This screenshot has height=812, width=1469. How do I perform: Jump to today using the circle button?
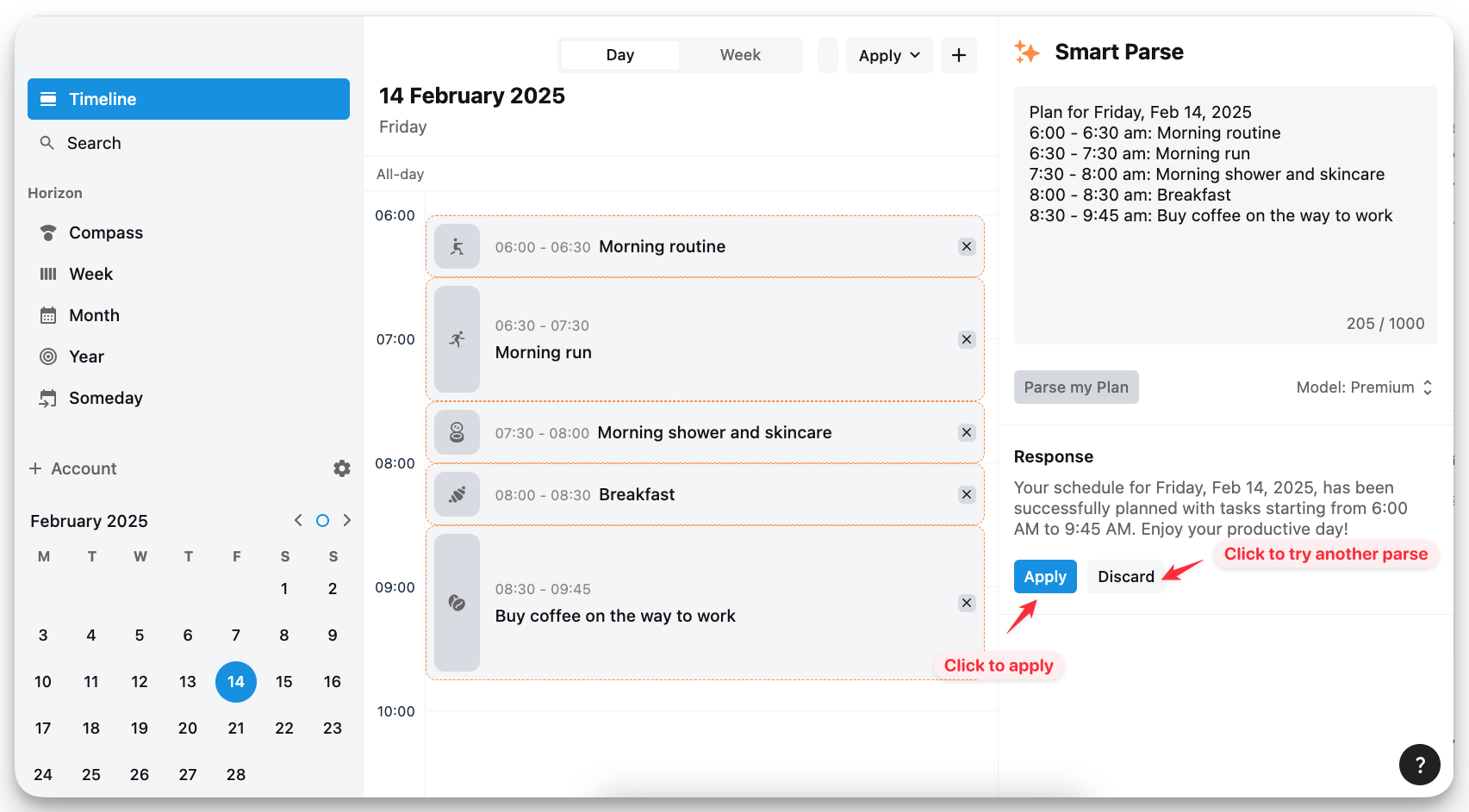pyautogui.click(x=322, y=520)
